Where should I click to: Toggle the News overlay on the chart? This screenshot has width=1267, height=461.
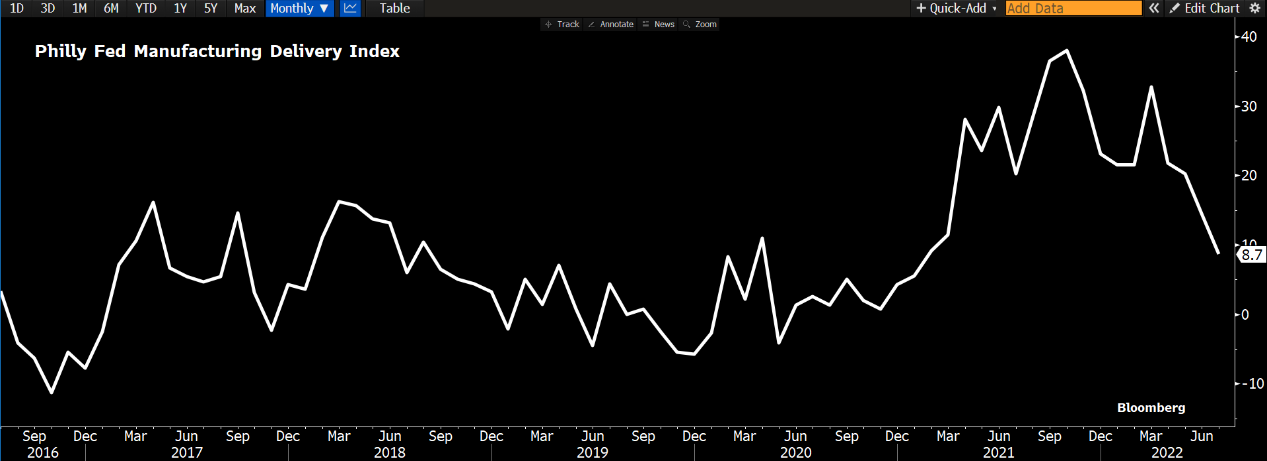pos(658,24)
